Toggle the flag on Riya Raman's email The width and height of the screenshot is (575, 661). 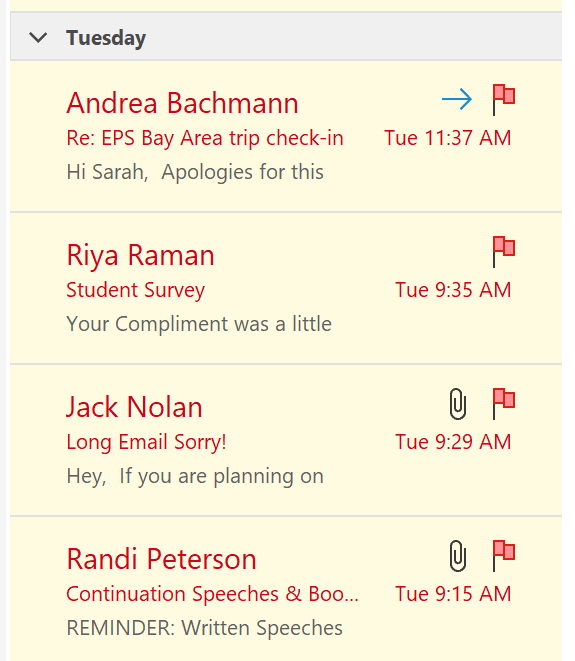pos(504,252)
